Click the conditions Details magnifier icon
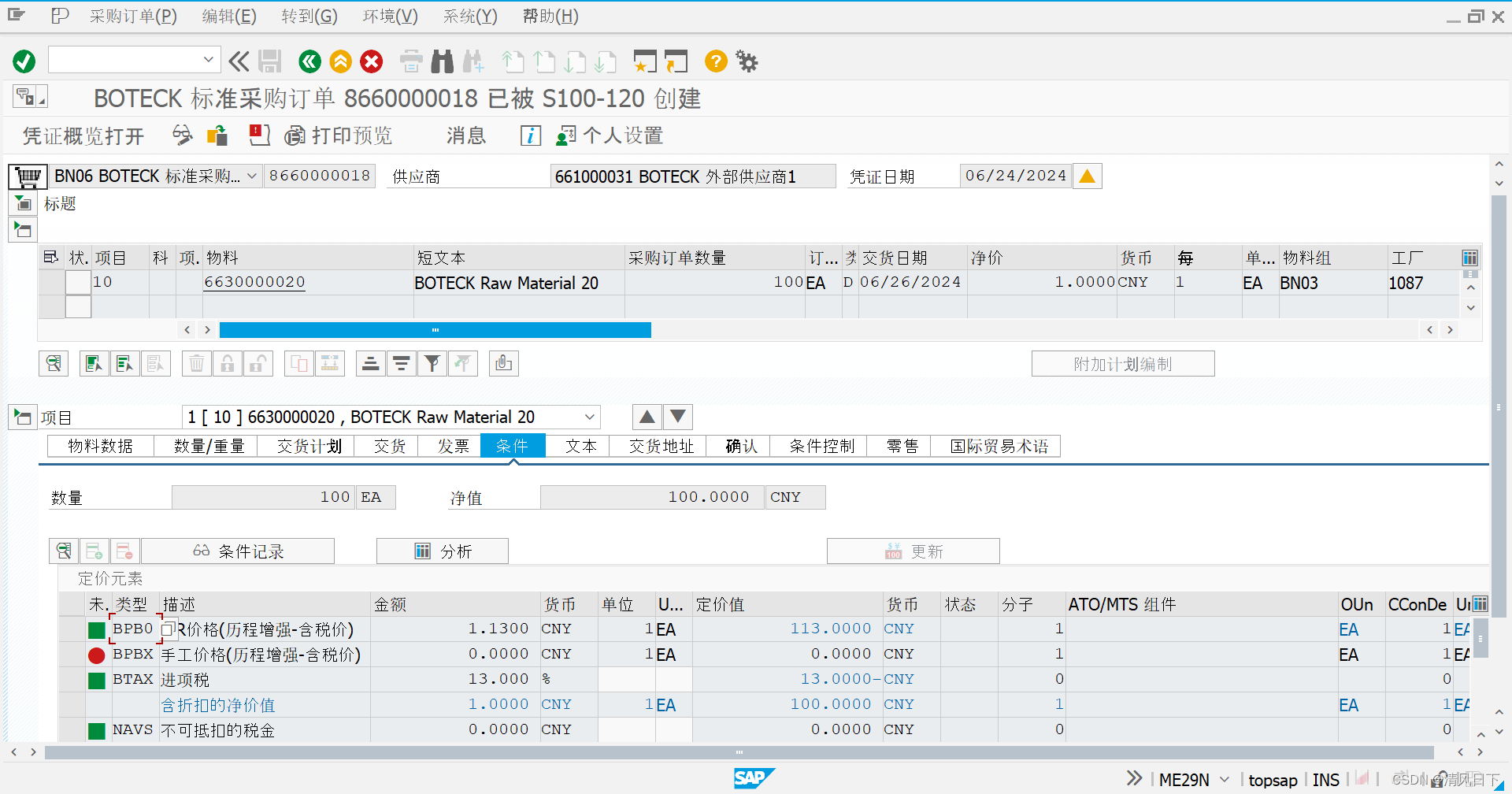 click(64, 551)
